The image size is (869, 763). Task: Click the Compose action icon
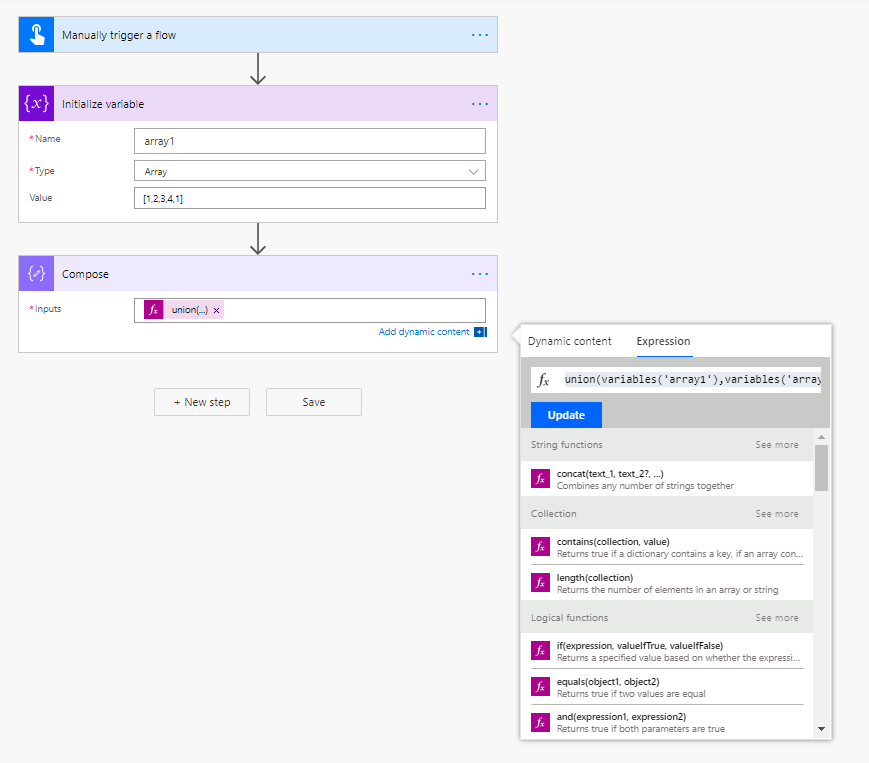point(37,274)
